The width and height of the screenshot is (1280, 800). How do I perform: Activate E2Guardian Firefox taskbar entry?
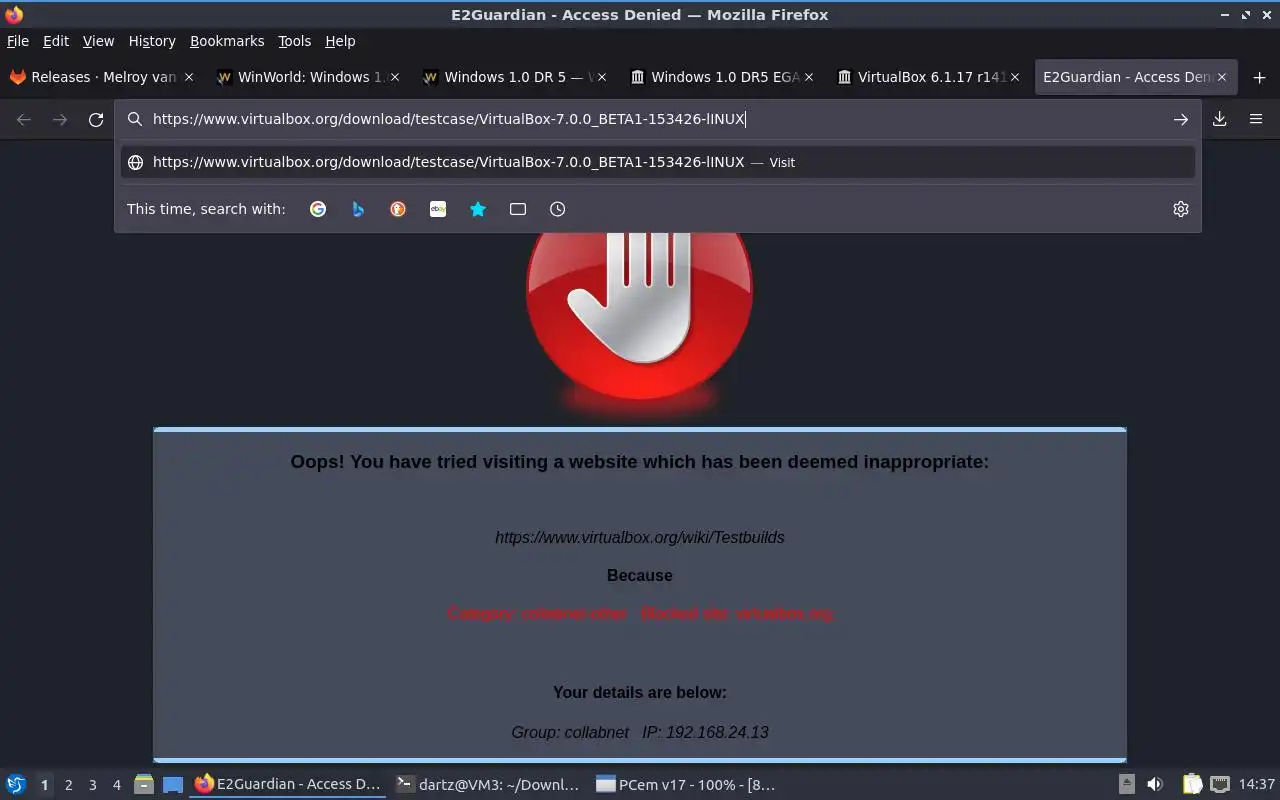pyautogui.click(x=288, y=784)
